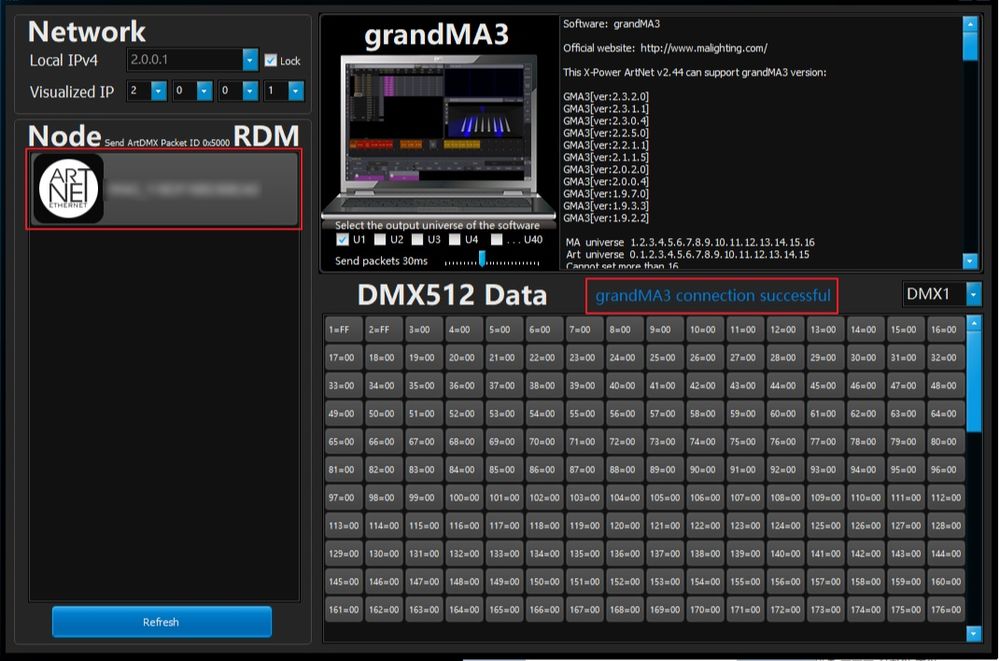Open second Visualized IP octet dropdown
The width and height of the screenshot is (1000, 661).
tap(204, 91)
